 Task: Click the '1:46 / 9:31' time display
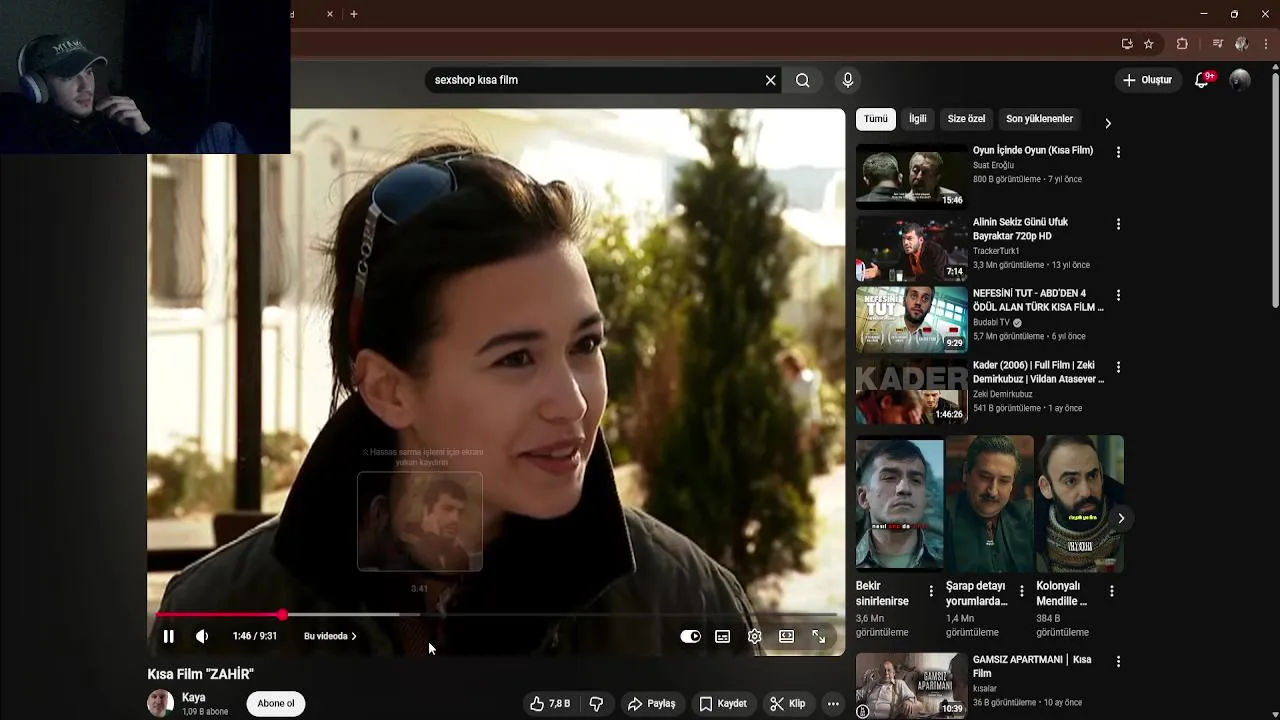click(255, 636)
